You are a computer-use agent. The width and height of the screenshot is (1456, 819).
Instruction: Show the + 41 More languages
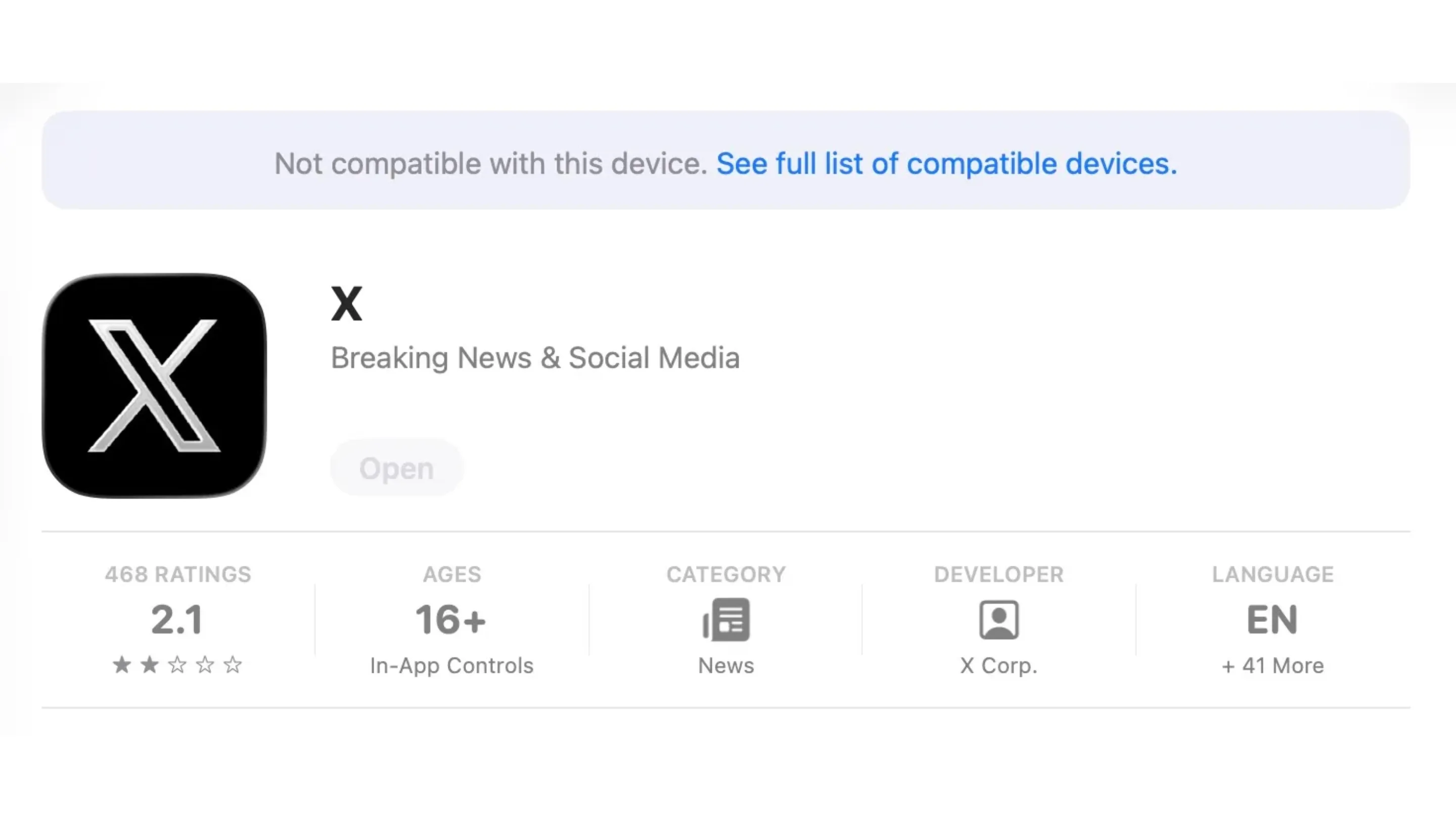[x=1272, y=666]
